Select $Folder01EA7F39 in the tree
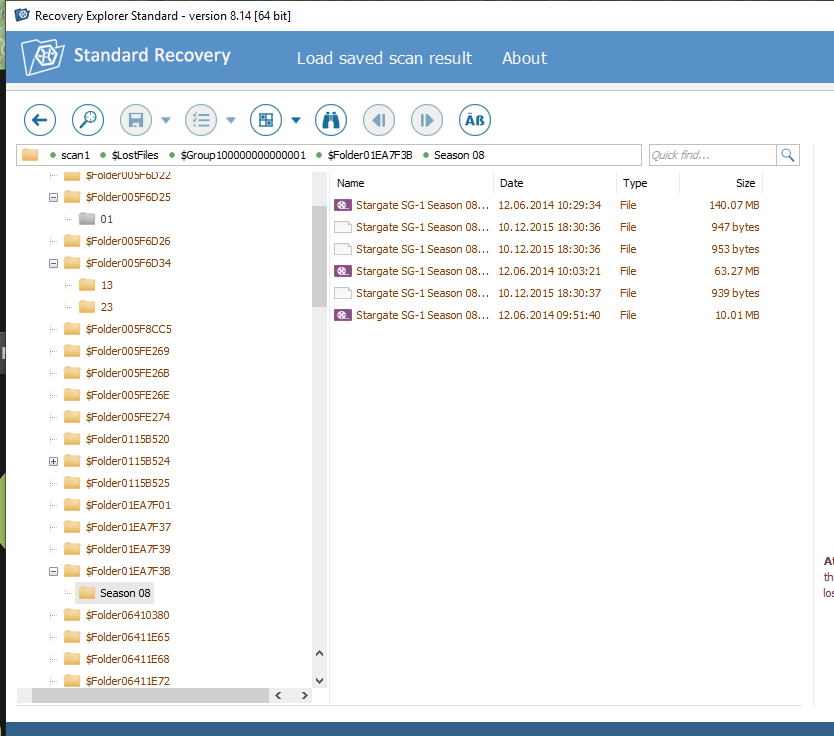Viewport: 834px width, 736px height. (117, 549)
